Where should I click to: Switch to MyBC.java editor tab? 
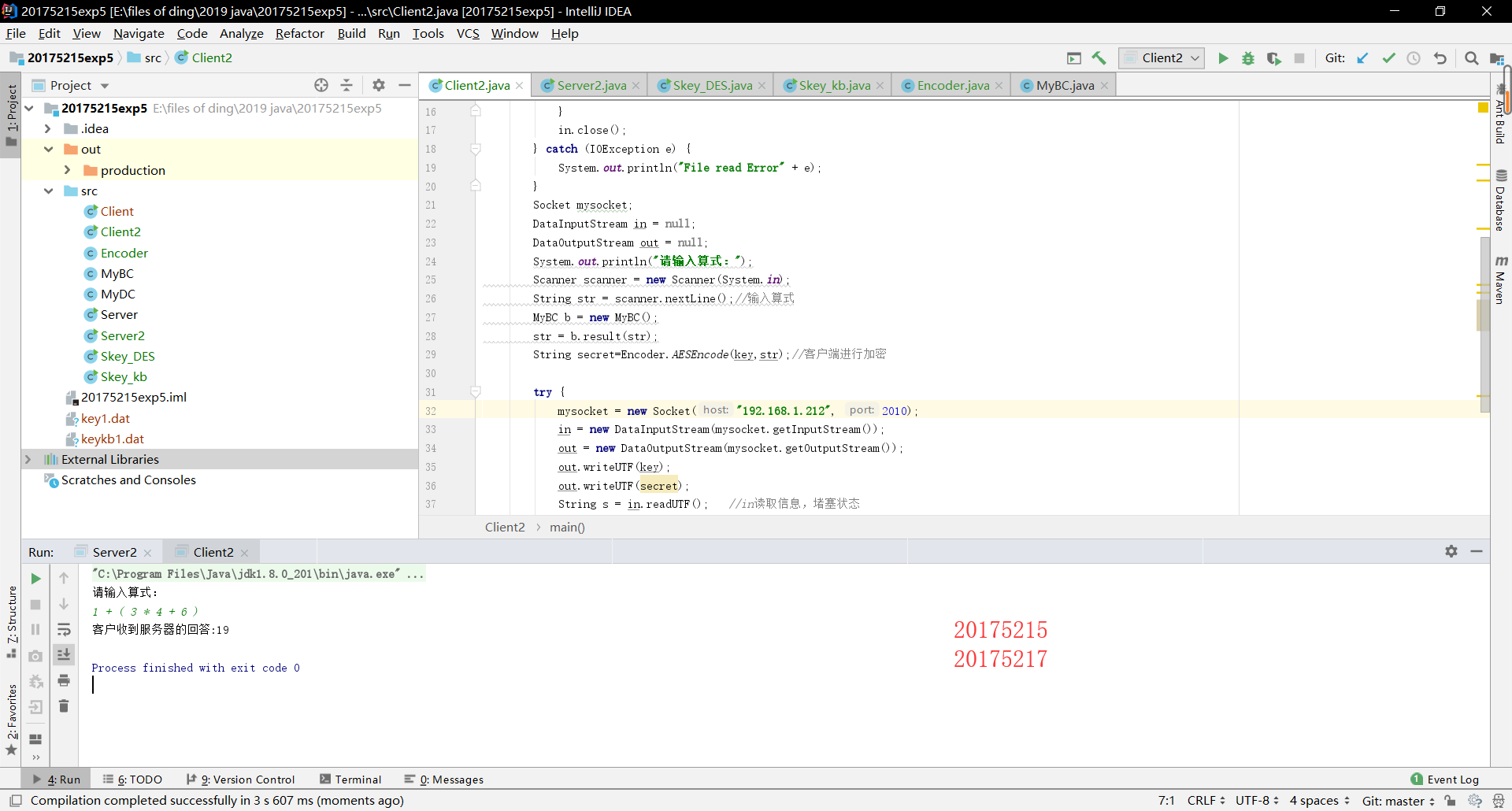coord(1065,85)
